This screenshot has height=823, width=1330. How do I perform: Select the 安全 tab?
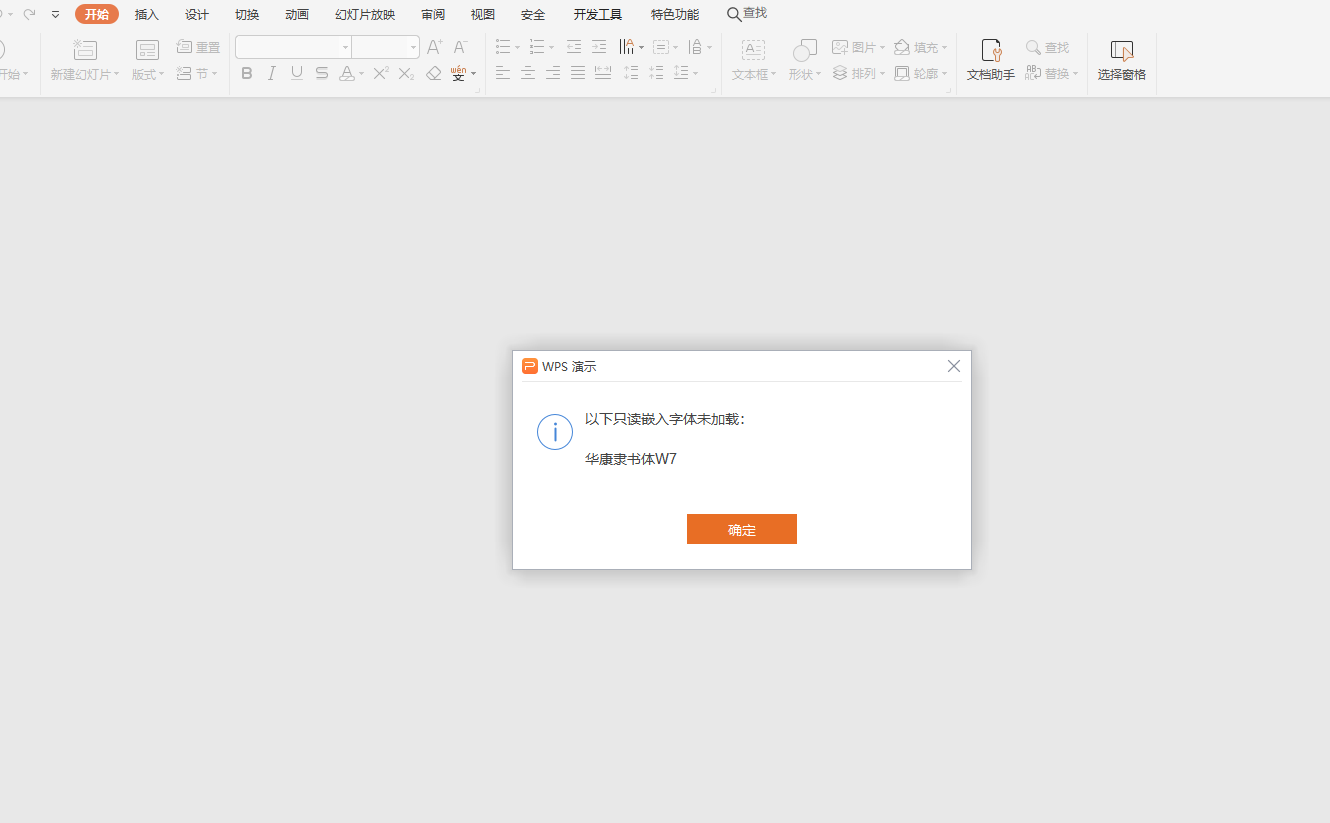[533, 14]
